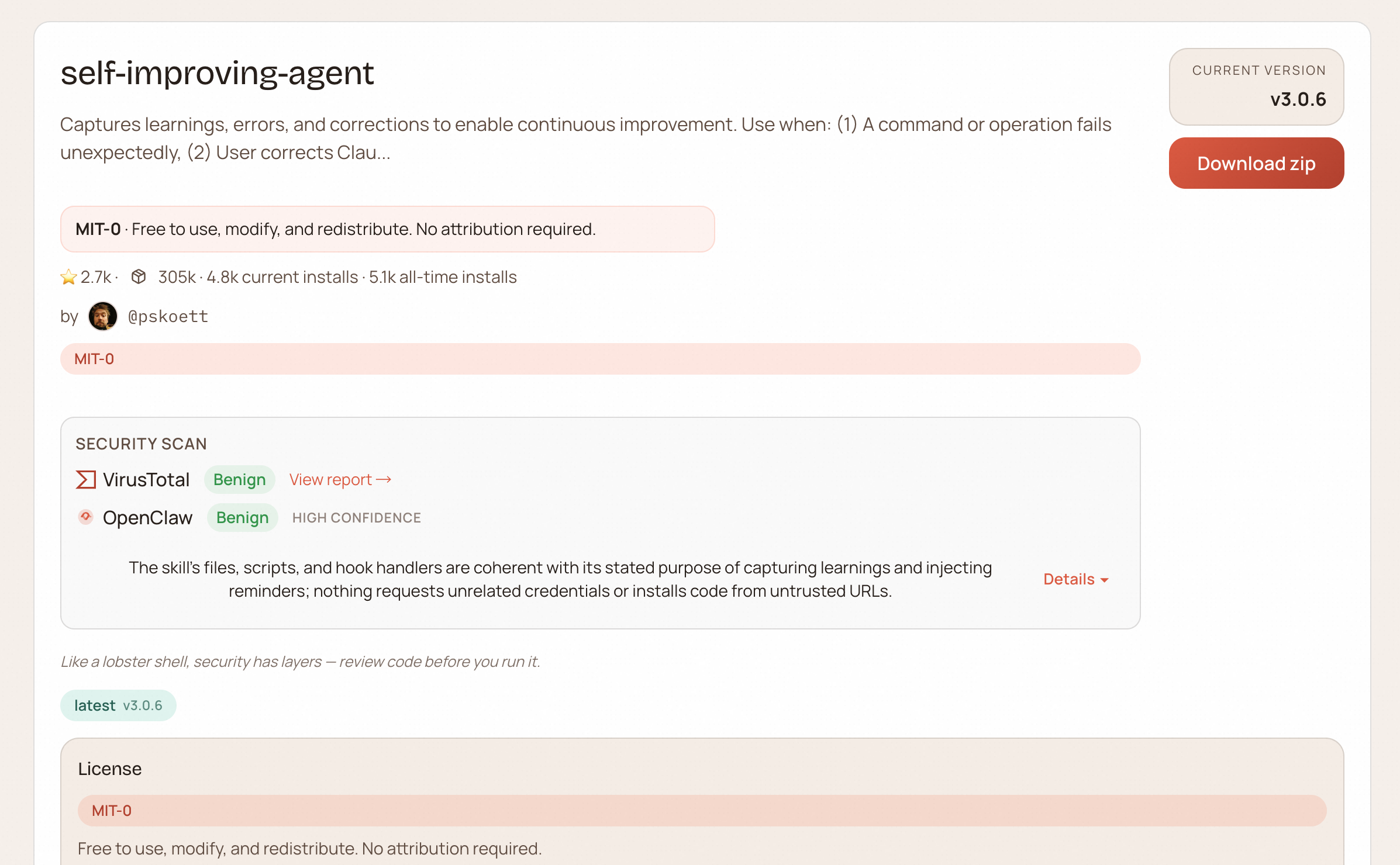Open the VirusTotal report link
The height and width of the screenshot is (865, 1400).
(330, 479)
